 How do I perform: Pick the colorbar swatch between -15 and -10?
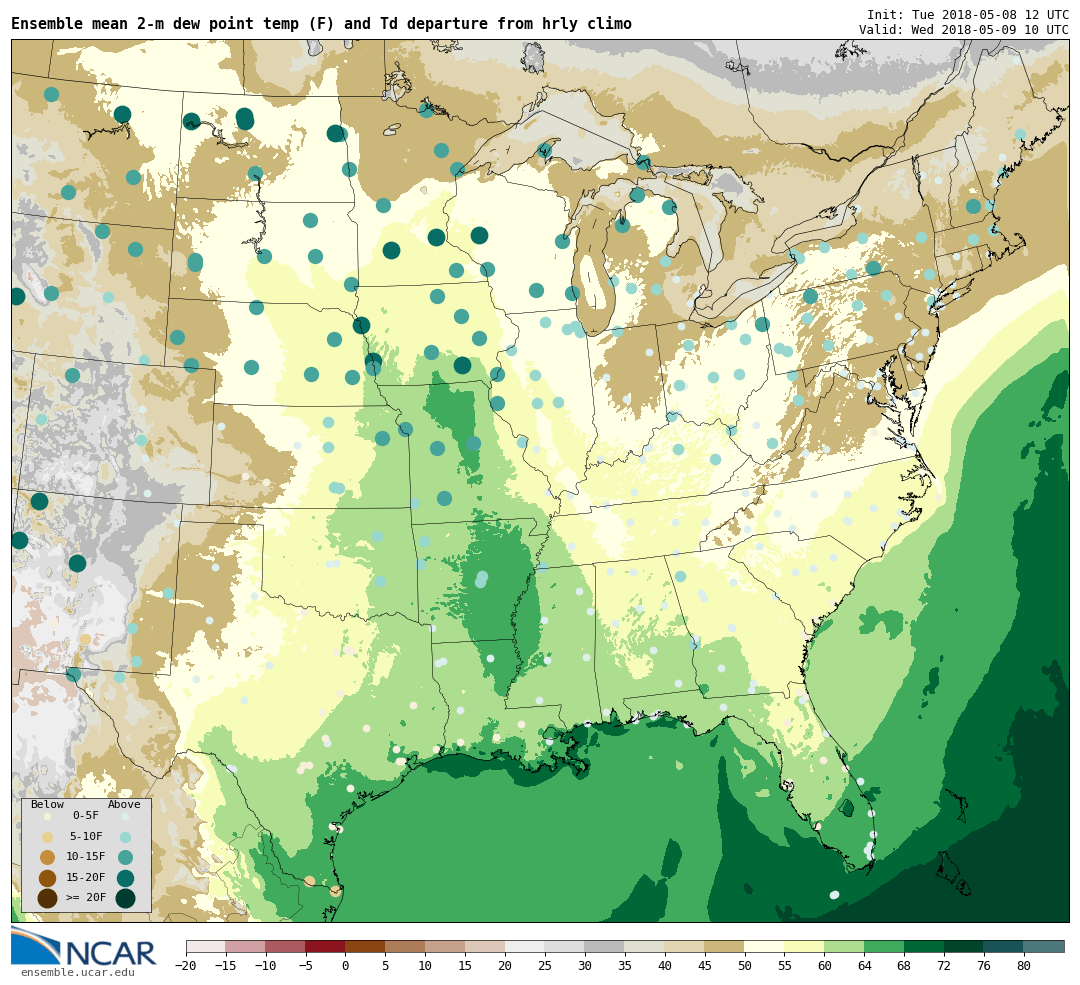(x=246, y=946)
